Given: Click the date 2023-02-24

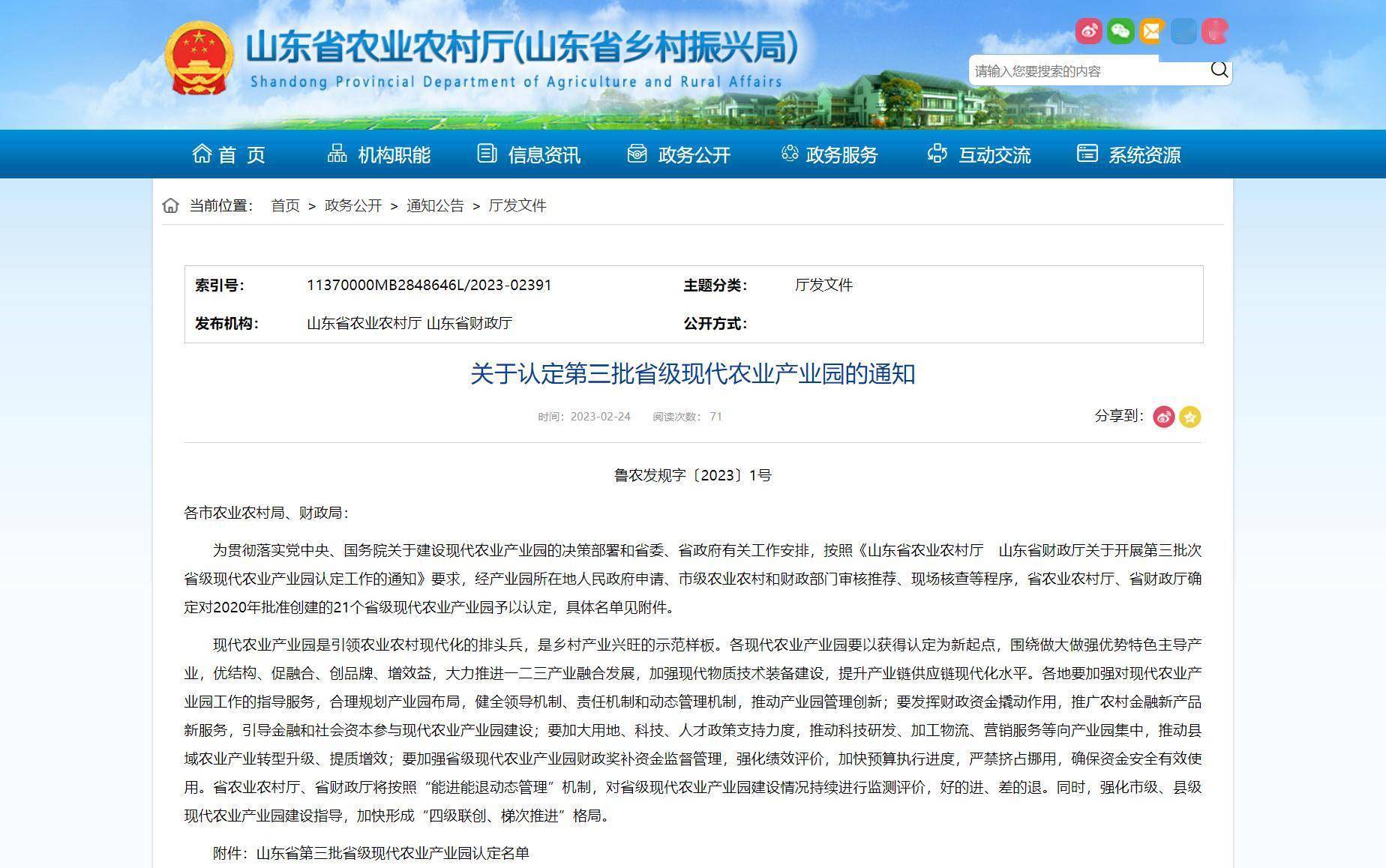Looking at the screenshot, I should point(600,417).
